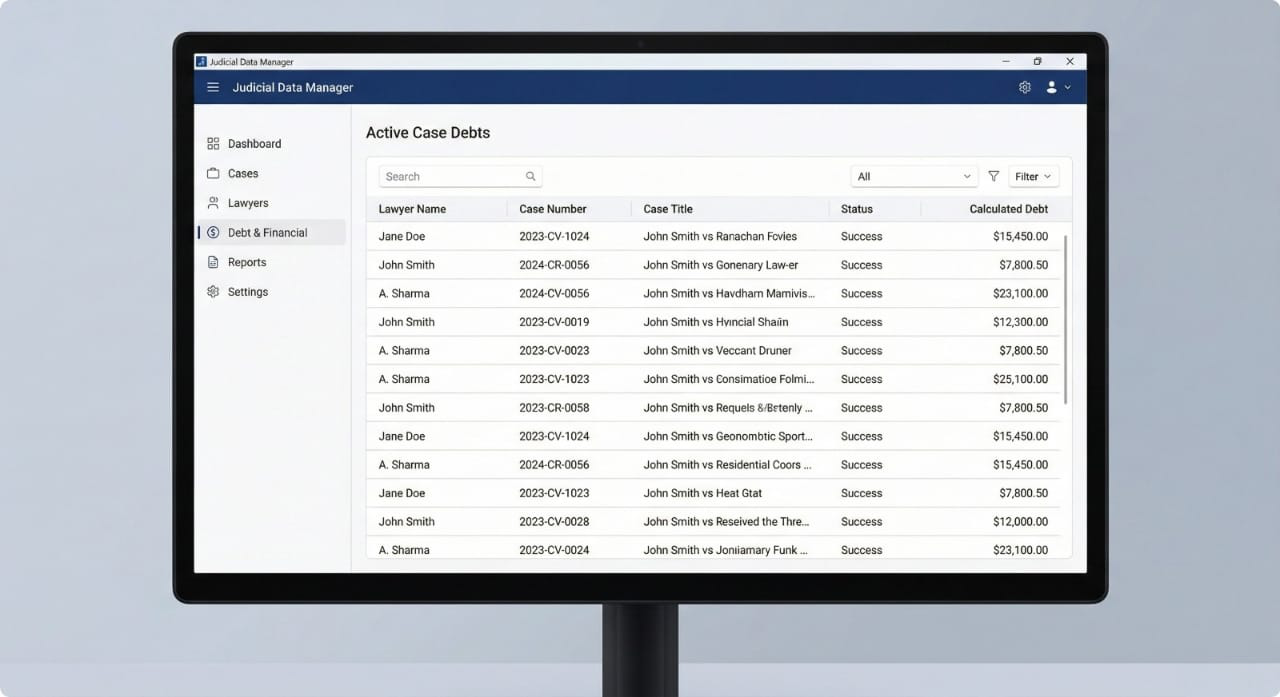Click the Dashboard grid icon in sidebar
The height and width of the screenshot is (697, 1280).
tap(213, 144)
